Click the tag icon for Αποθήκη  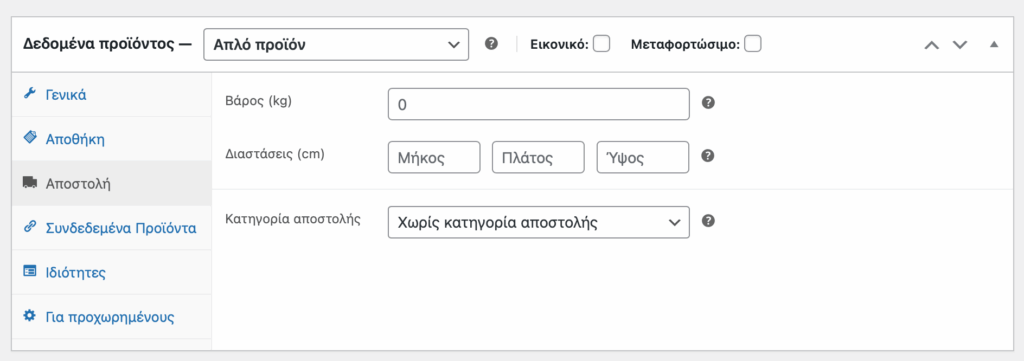(x=29, y=138)
